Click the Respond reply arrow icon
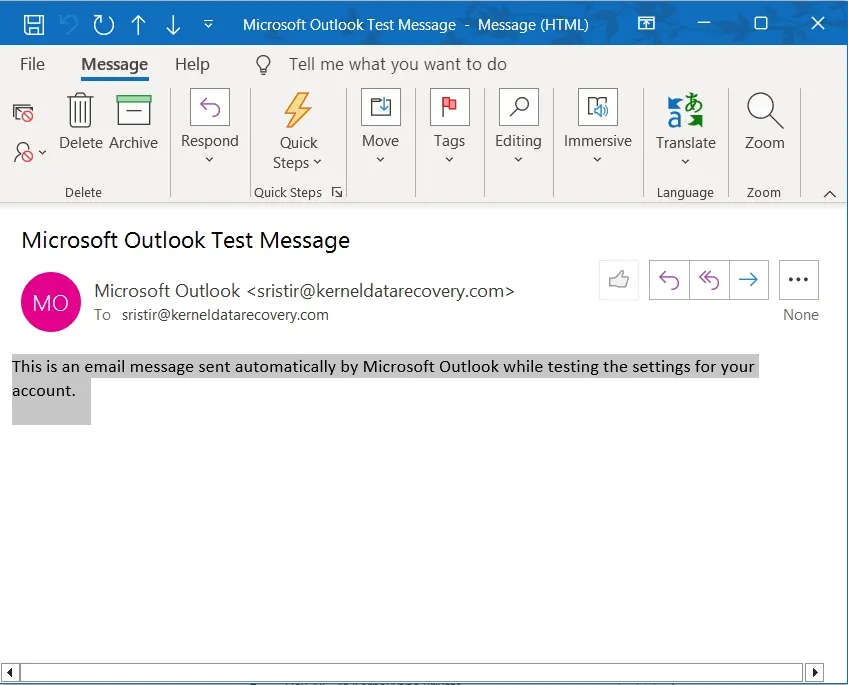Screen dimensions: 848x685 [x=210, y=107]
